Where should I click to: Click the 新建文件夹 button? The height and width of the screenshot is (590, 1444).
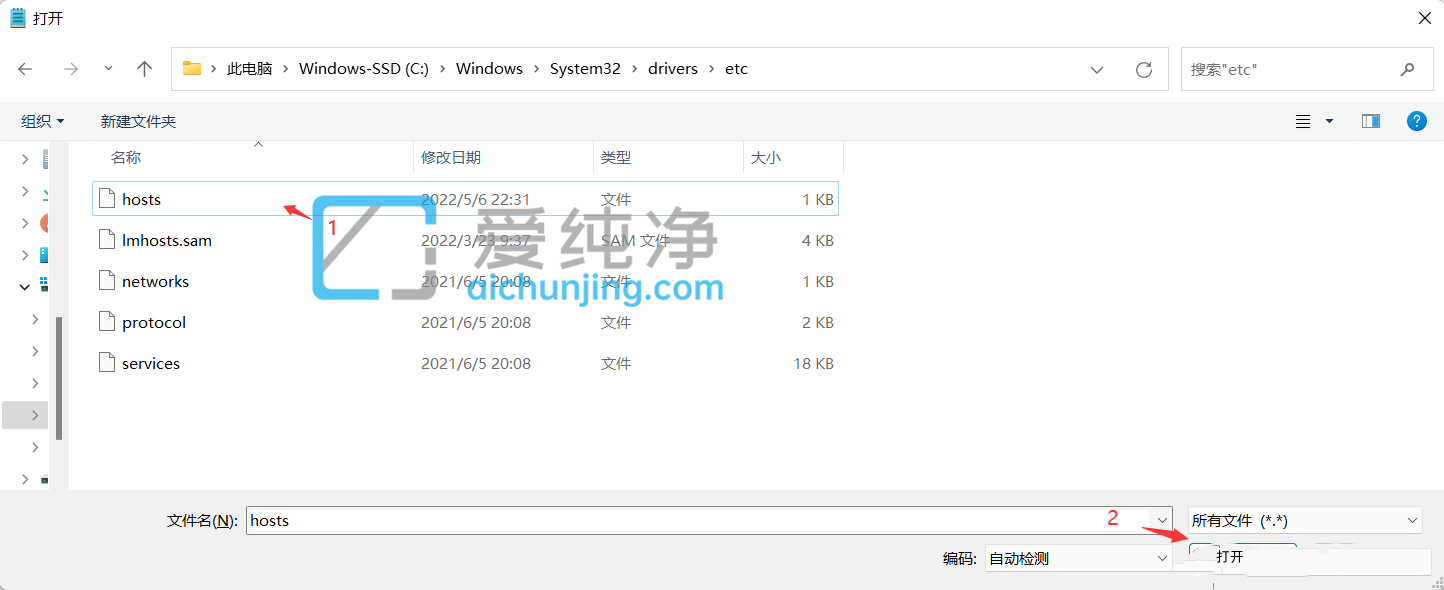(140, 120)
